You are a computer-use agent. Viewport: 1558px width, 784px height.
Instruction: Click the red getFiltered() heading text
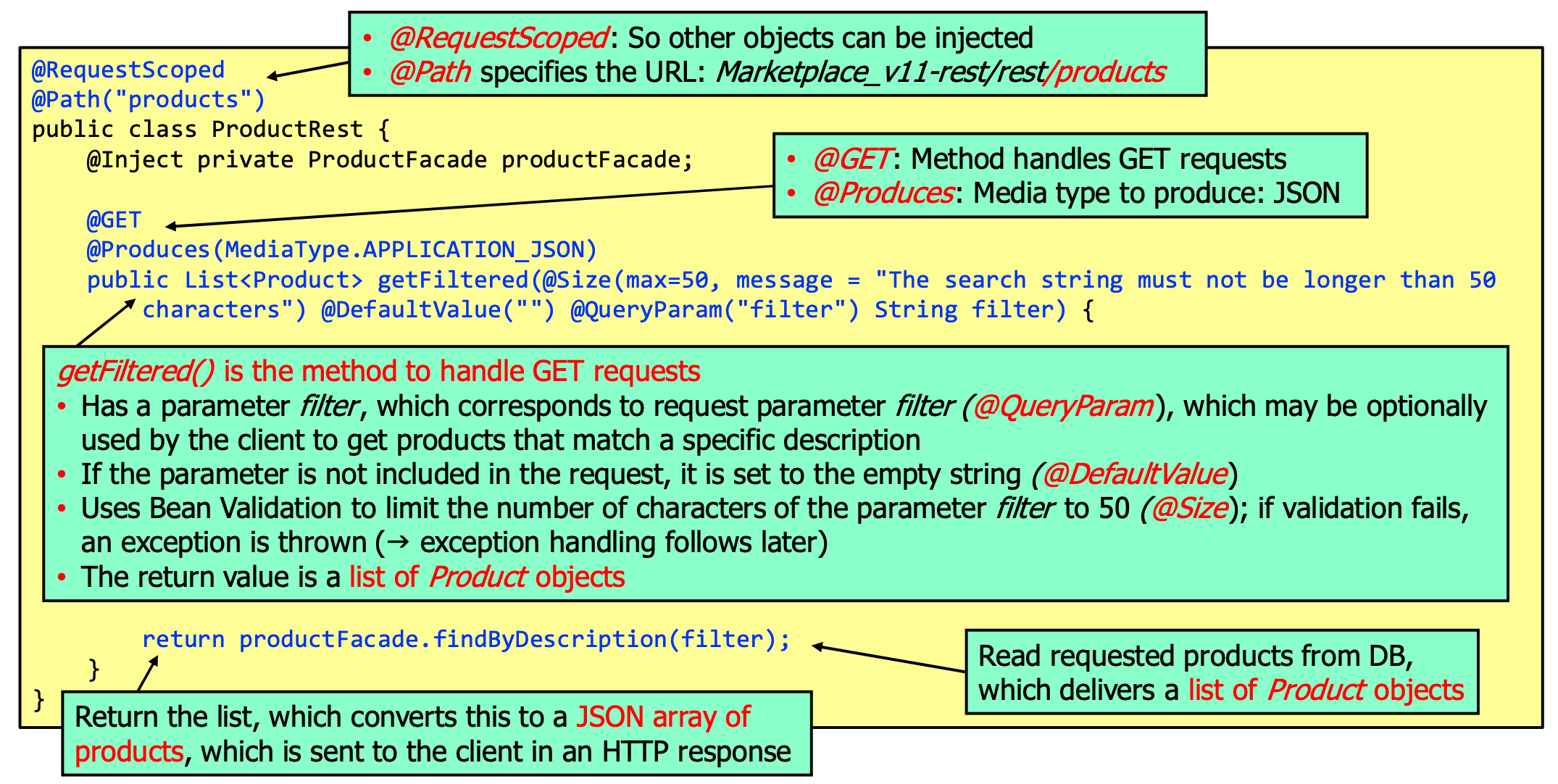tap(135, 371)
